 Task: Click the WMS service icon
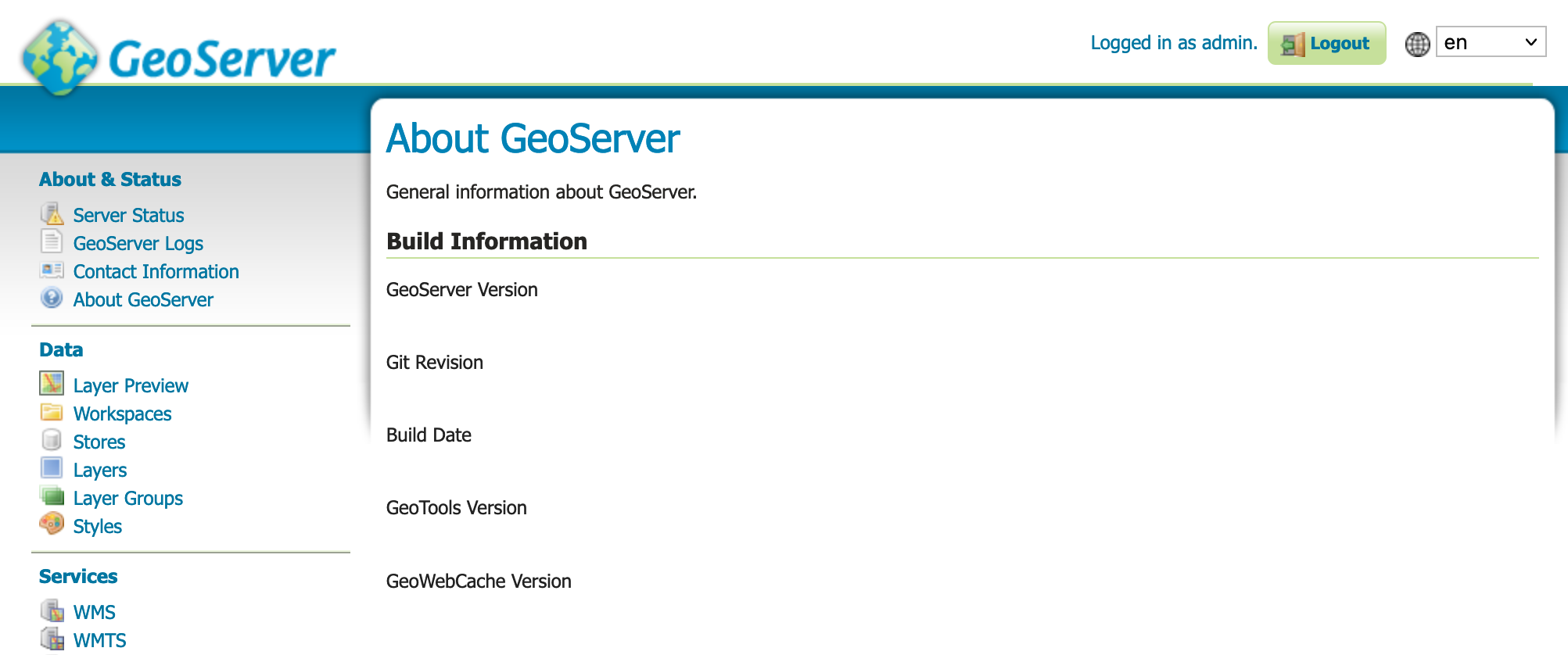pyautogui.click(x=52, y=610)
